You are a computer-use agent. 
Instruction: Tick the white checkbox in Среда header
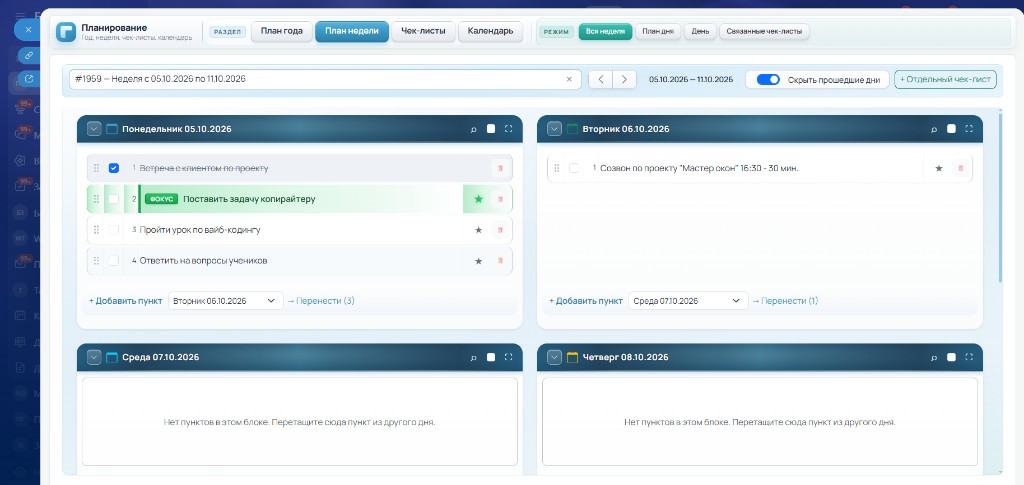[491, 357]
